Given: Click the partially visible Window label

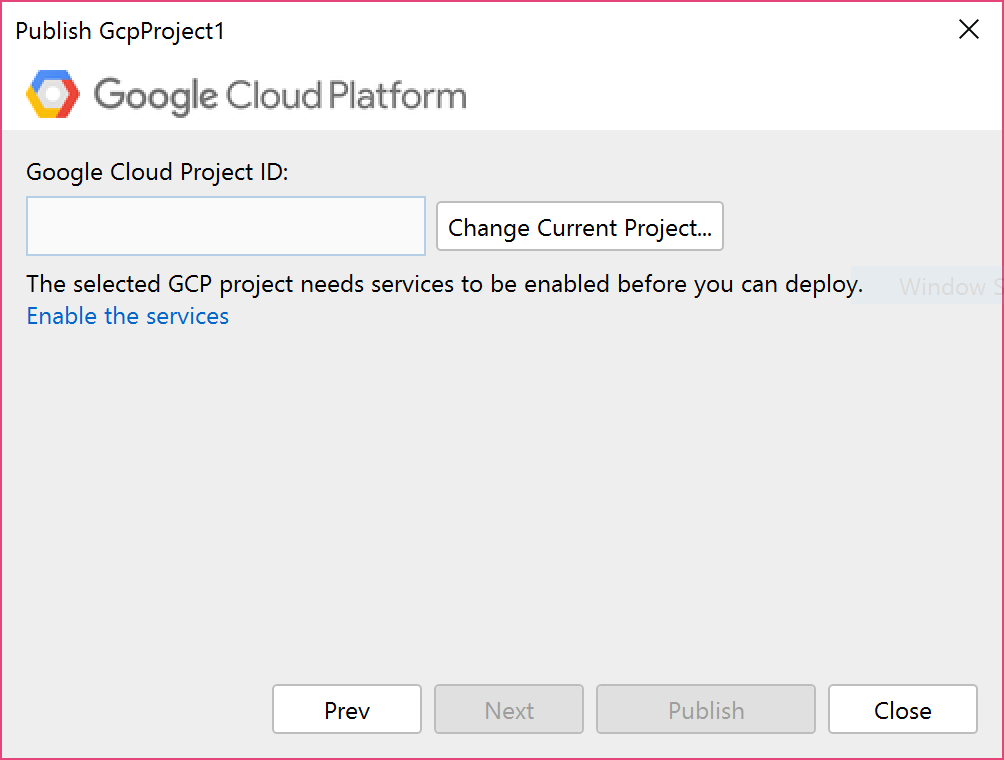Looking at the screenshot, I should point(944,287).
